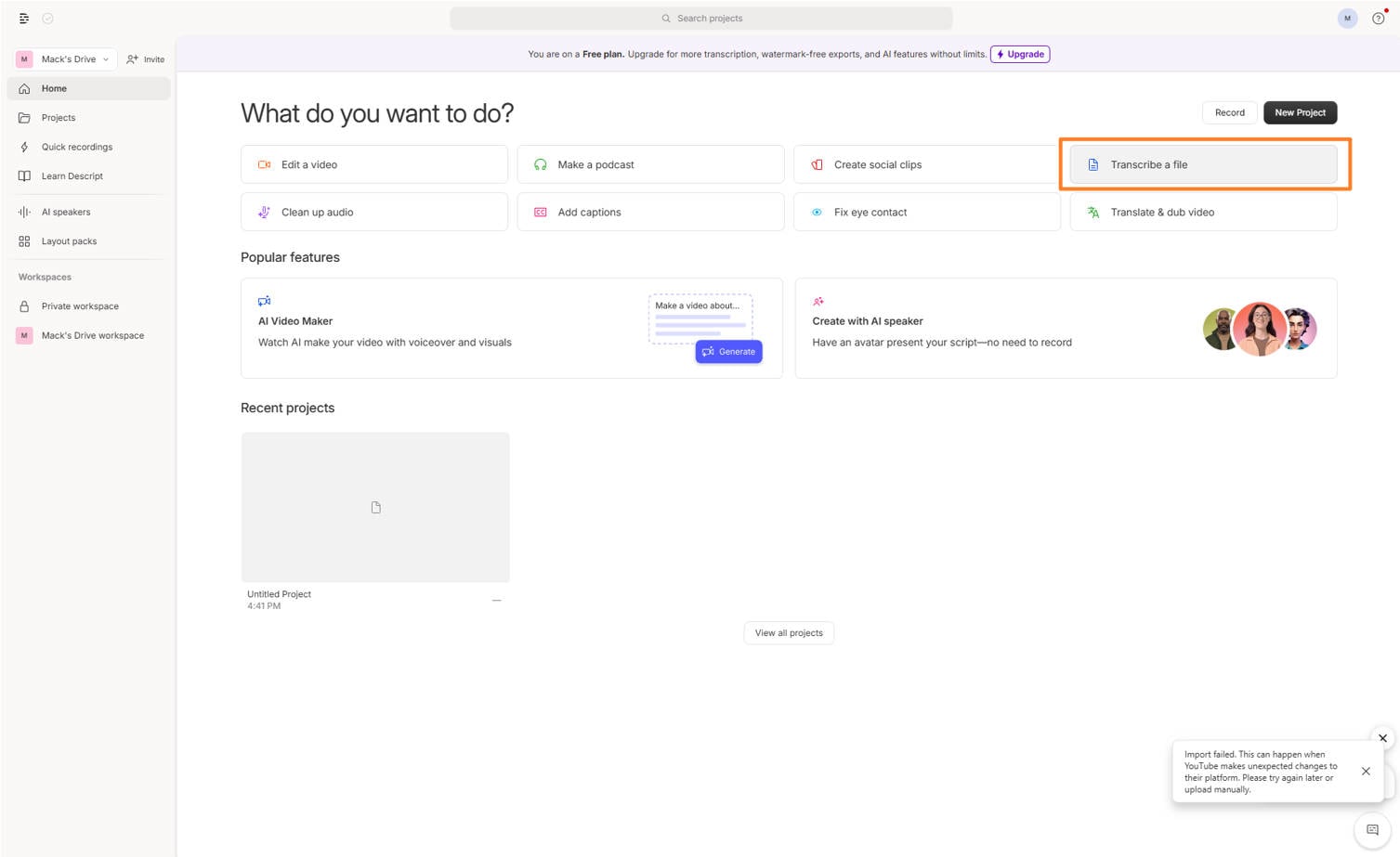Click the sync status checkmark icon
The height and width of the screenshot is (857, 1400).
point(48,19)
